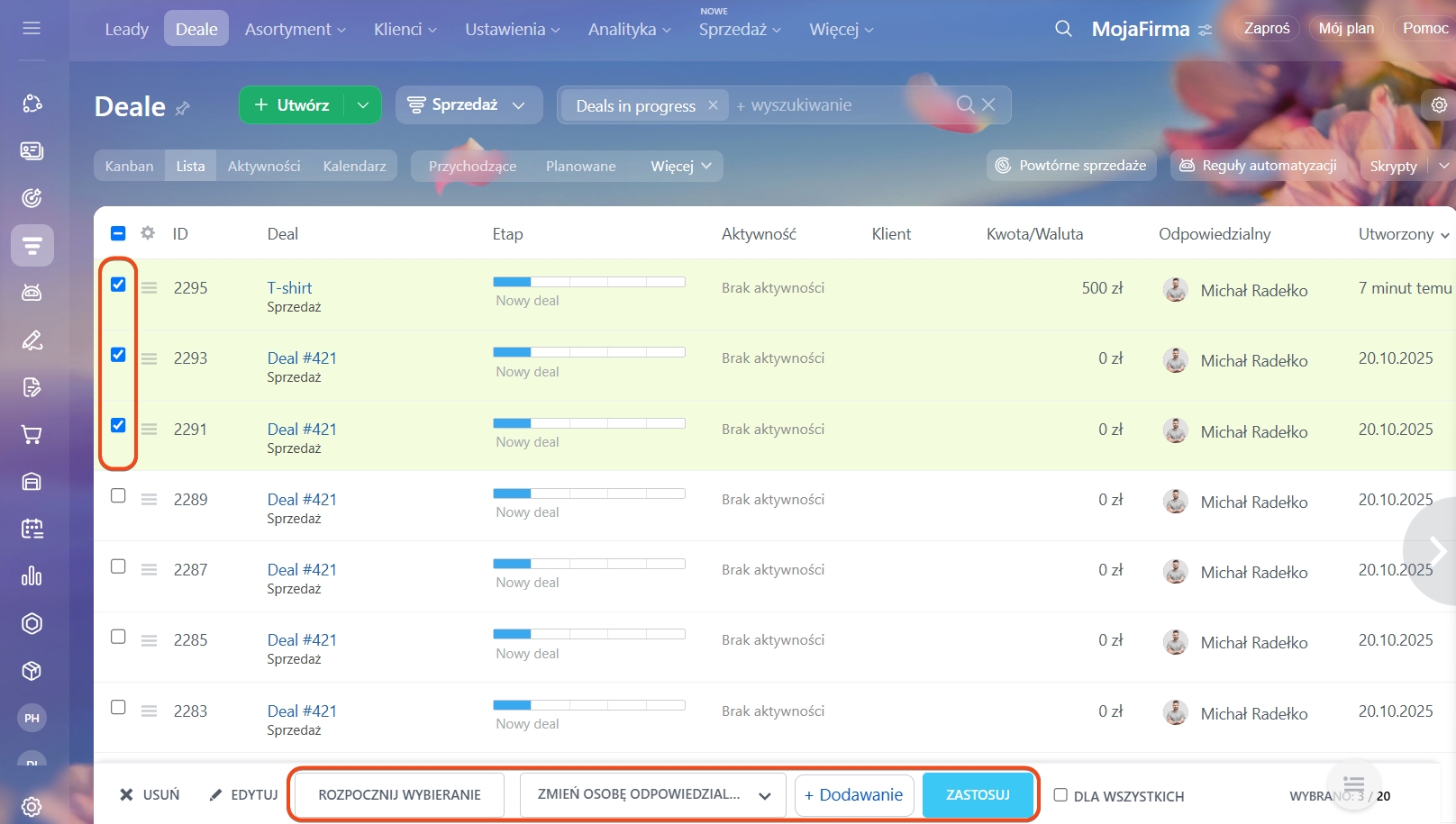Expand the Utwórz button dropdown arrow

pos(363,105)
